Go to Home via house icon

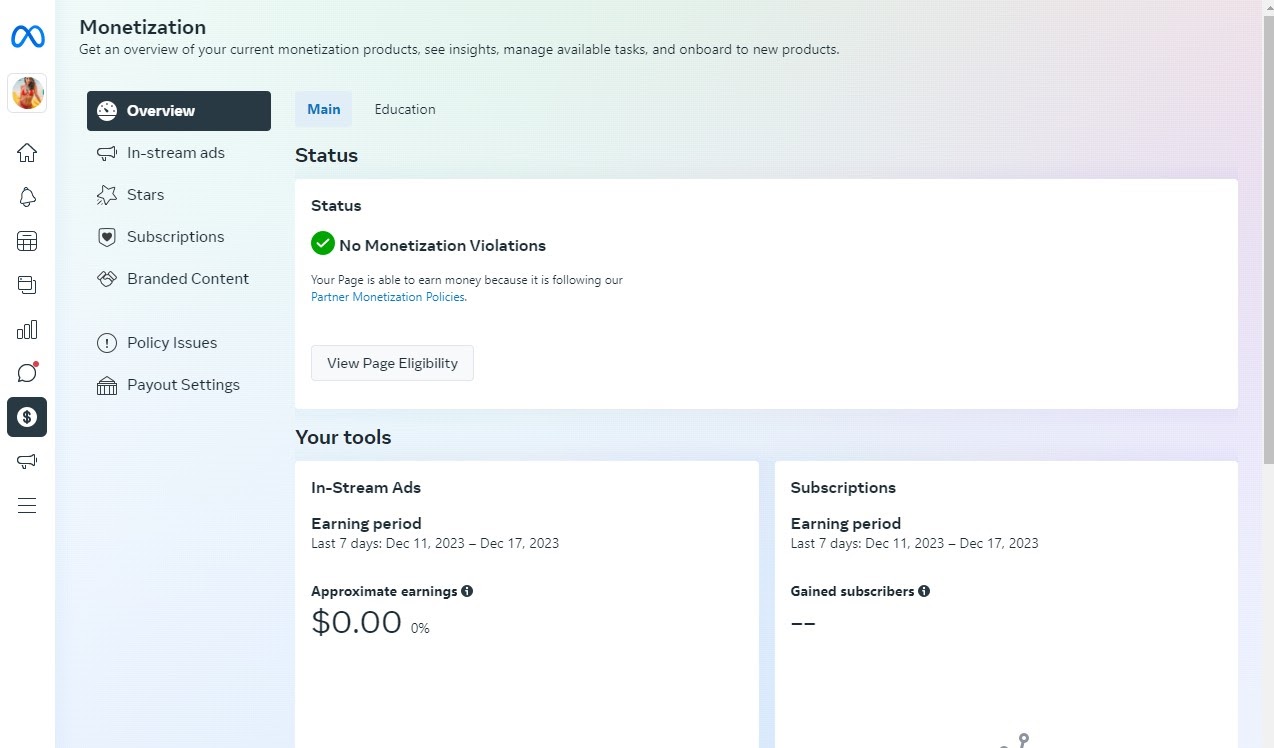click(27, 153)
